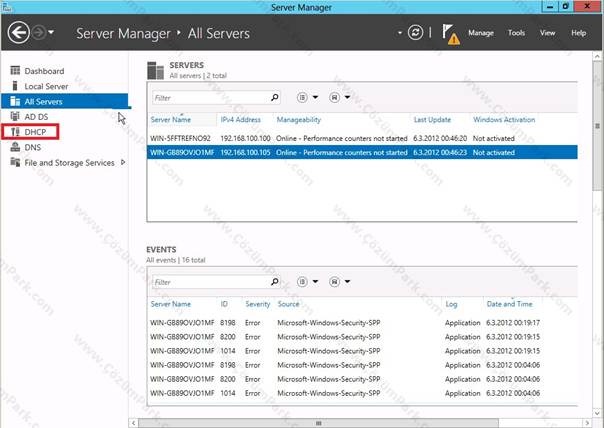Open the Events list options icon

(302, 282)
